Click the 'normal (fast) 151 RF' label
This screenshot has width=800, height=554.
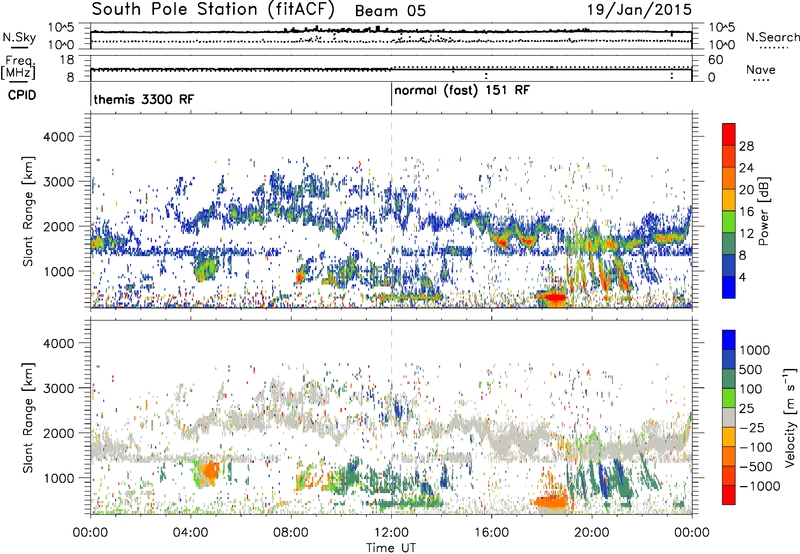[462, 91]
